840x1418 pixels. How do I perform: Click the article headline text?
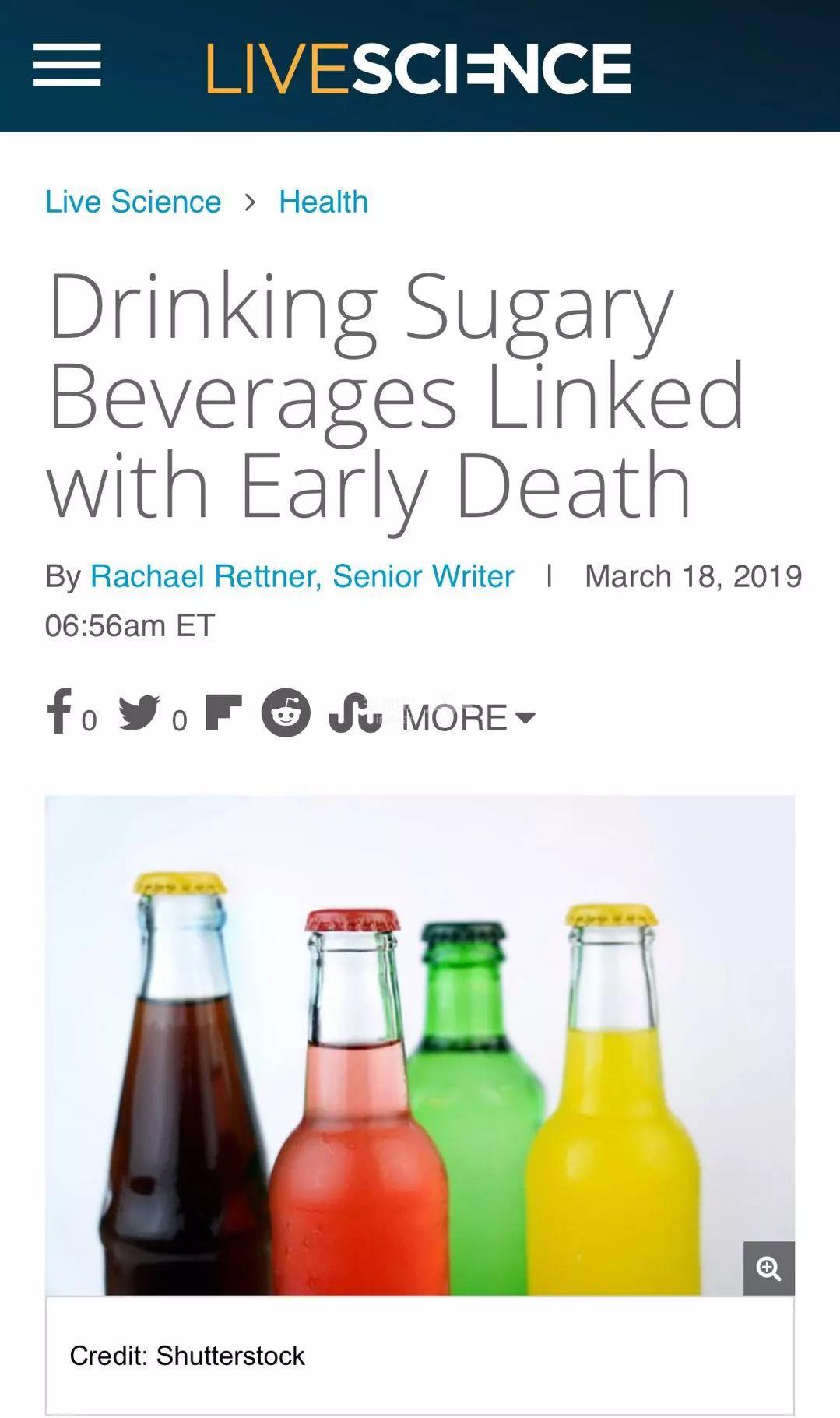(x=395, y=394)
